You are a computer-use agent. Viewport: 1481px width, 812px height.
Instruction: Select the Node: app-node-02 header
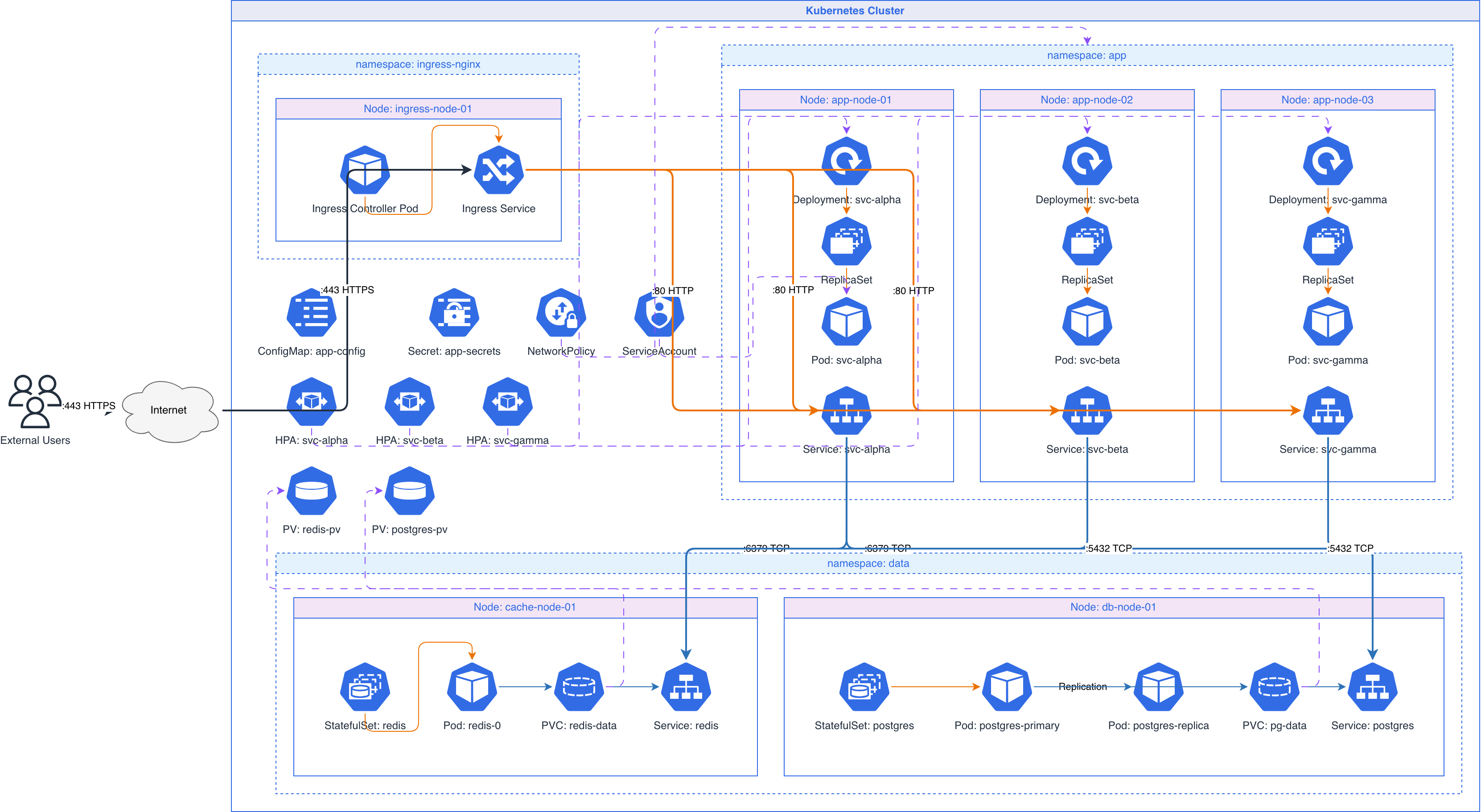(1087, 99)
